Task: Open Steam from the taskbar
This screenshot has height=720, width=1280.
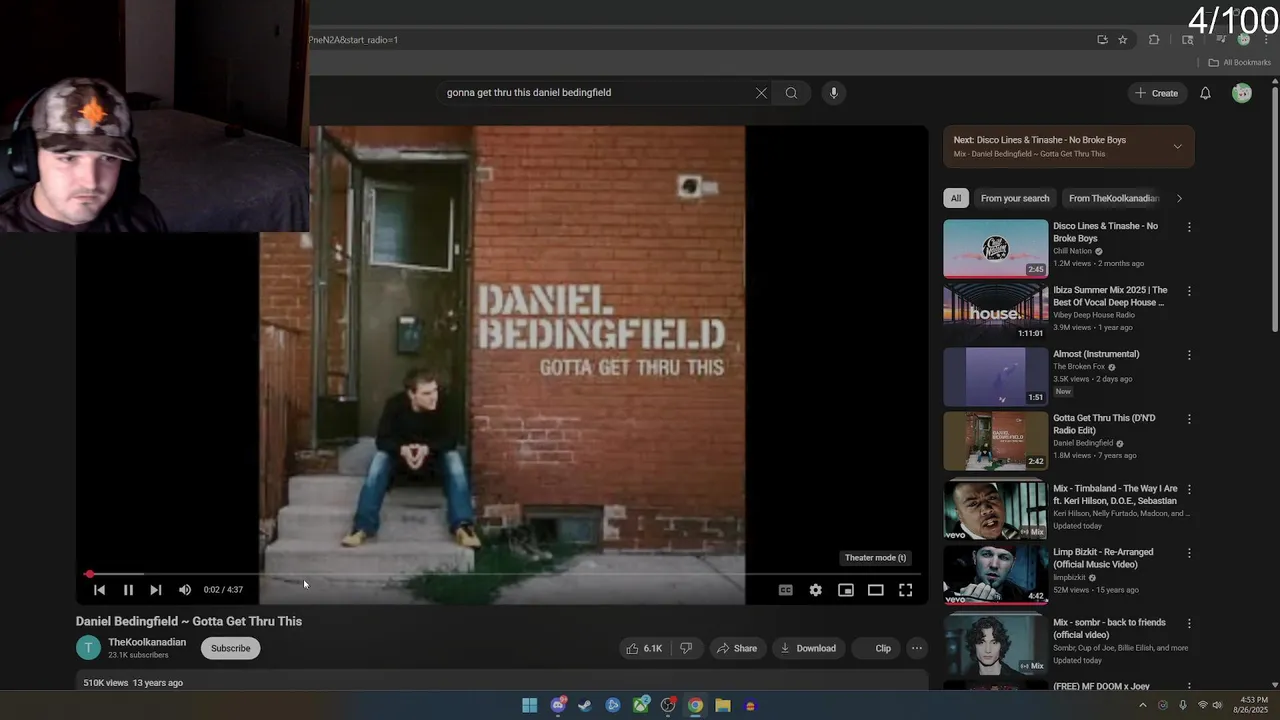Action: pos(585,705)
